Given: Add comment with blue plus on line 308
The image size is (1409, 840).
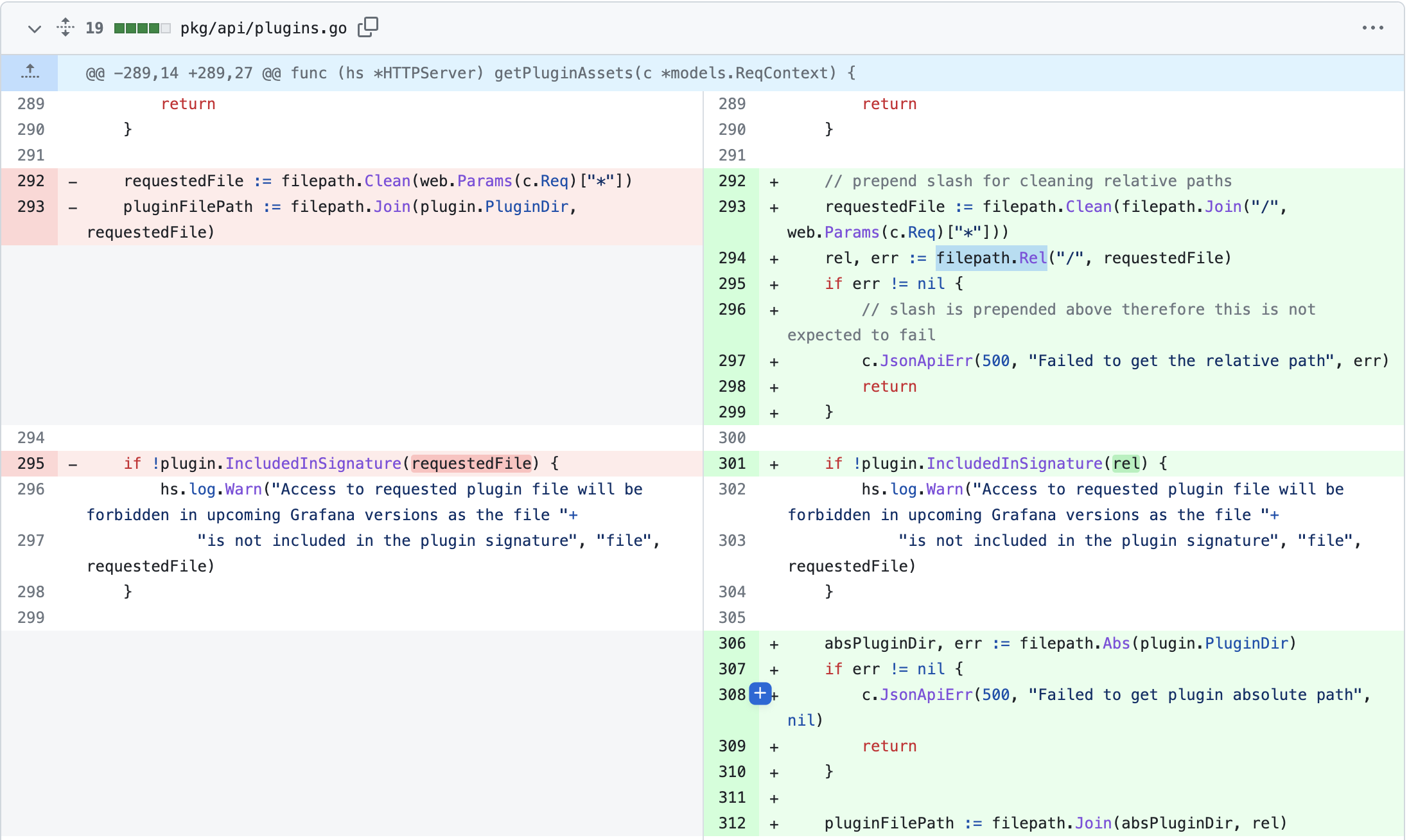Looking at the screenshot, I should click(x=760, y=694).
